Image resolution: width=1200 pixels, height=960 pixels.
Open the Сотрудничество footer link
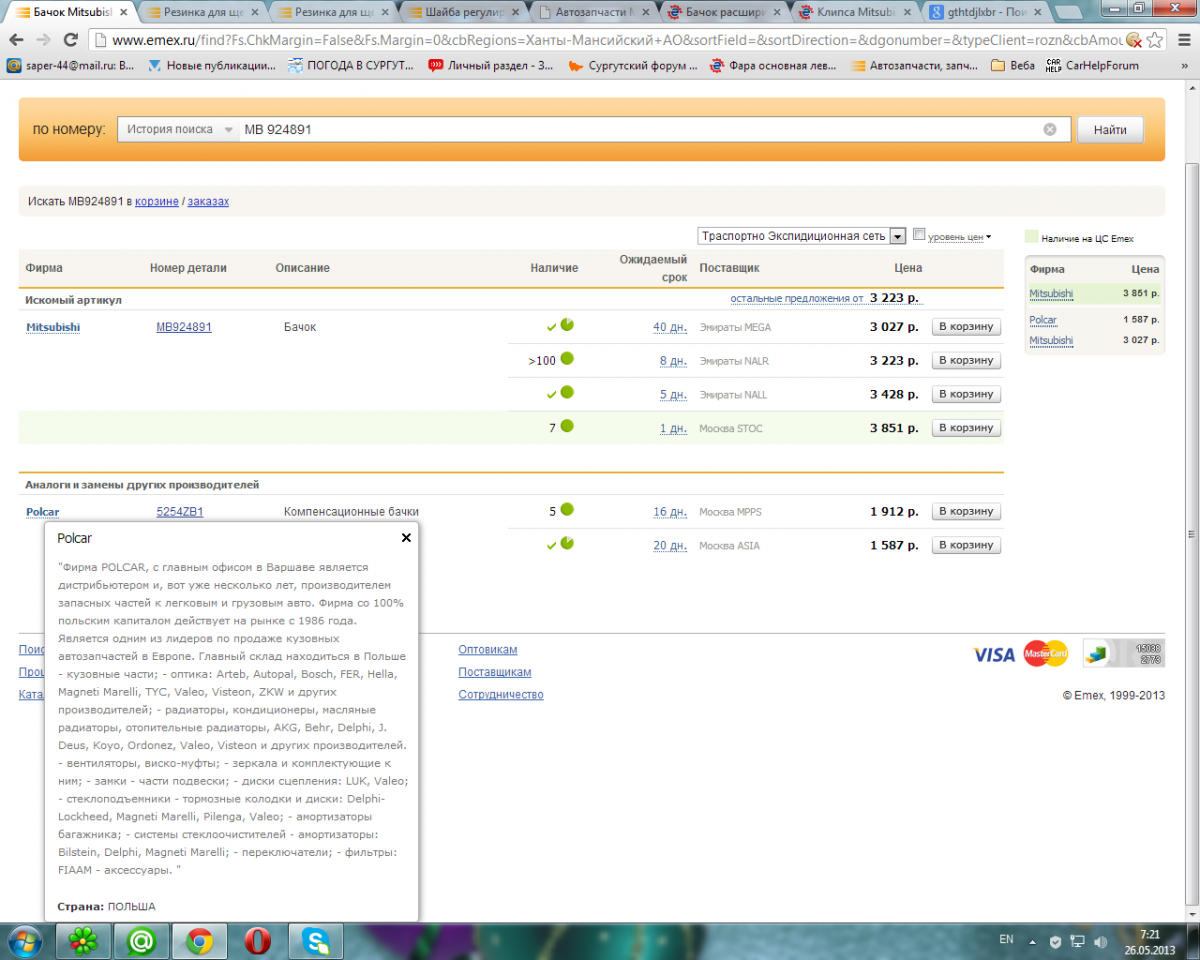(x=501, y=695)
